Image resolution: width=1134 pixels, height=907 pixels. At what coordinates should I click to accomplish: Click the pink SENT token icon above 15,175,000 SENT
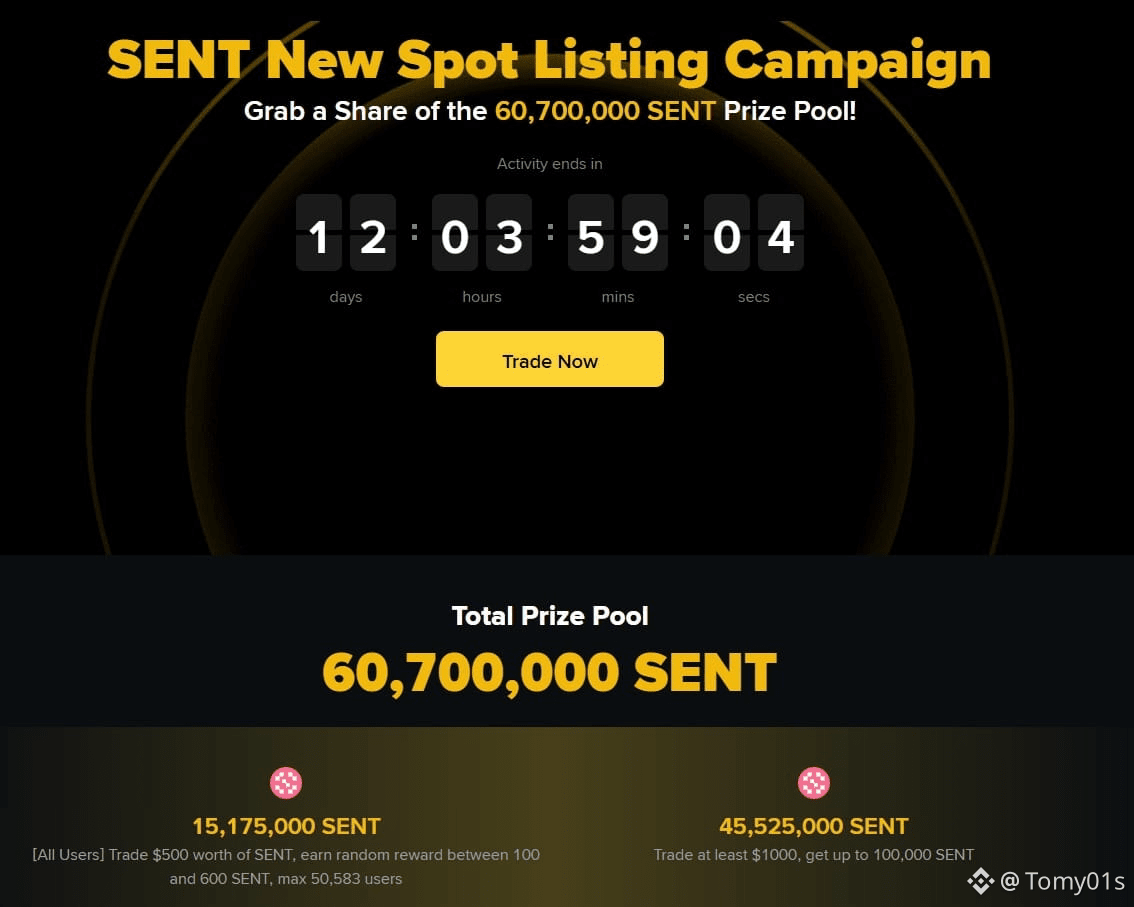pos(286,783)
